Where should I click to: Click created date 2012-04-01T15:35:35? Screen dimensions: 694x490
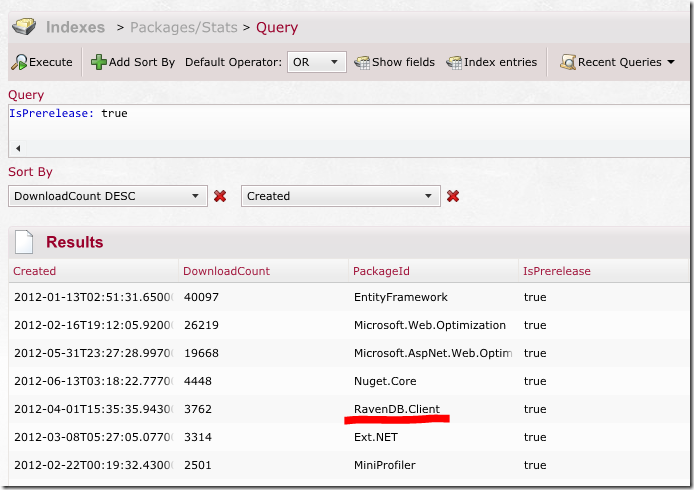pyautogui.click(x=94, y=409)
